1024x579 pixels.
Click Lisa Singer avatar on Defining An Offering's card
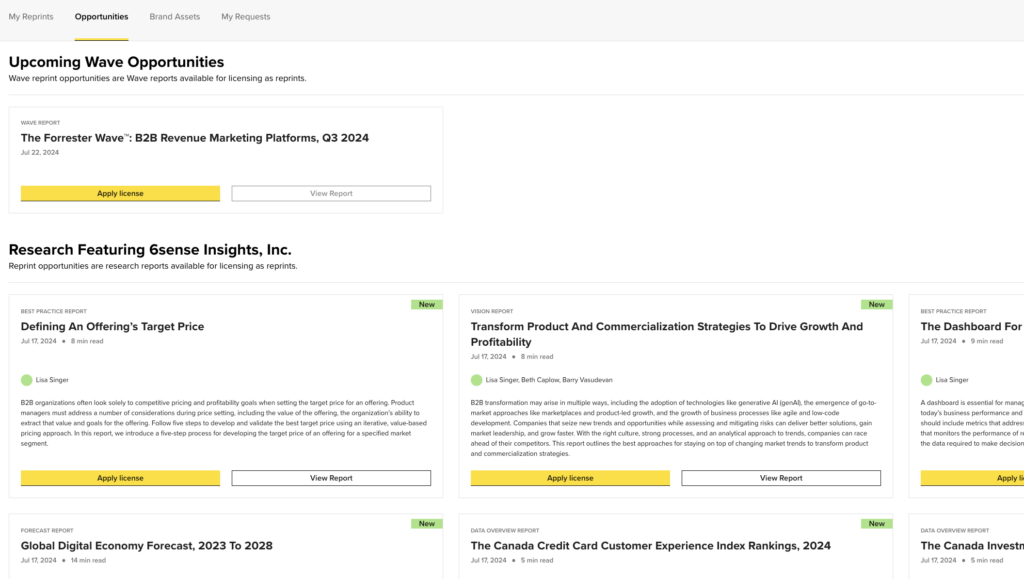pyautogui.click(x=26, y=380)
